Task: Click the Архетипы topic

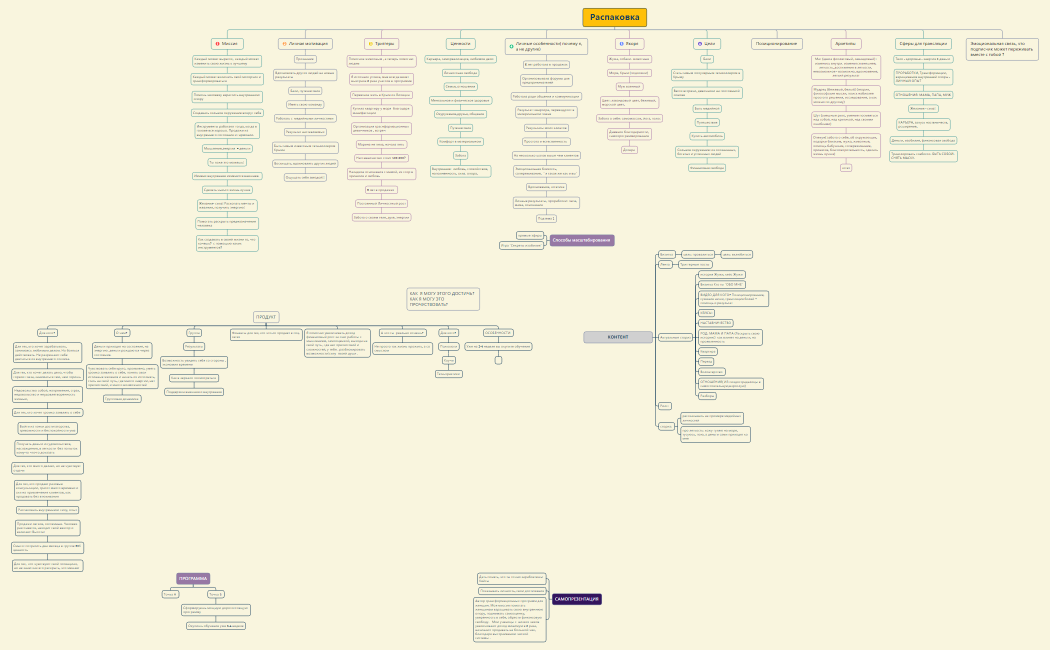Action: (846, 44)
